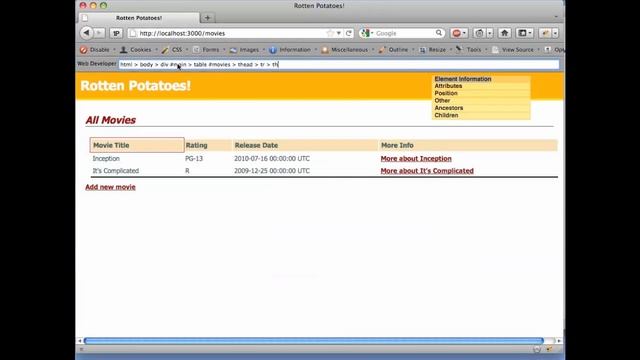Click the 2009-12-25 release date cell
This screenshot has width=640, height=360.
point(272,171)
